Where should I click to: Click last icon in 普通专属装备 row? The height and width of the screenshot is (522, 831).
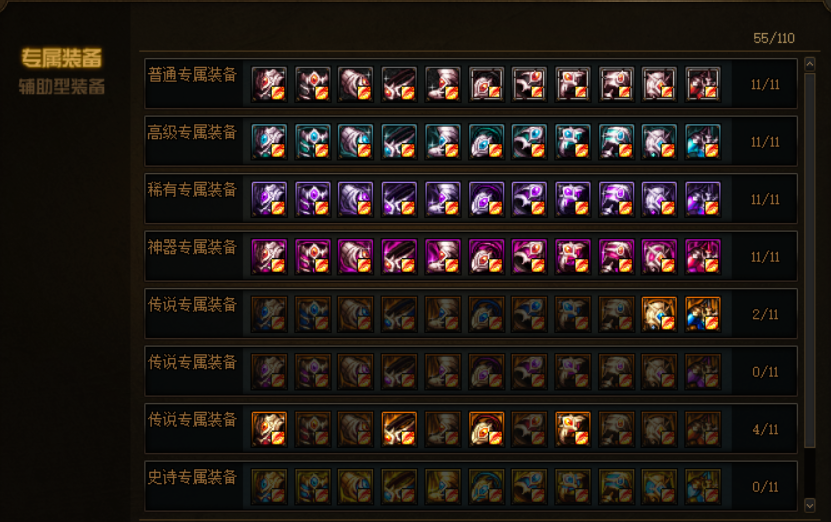703,84
